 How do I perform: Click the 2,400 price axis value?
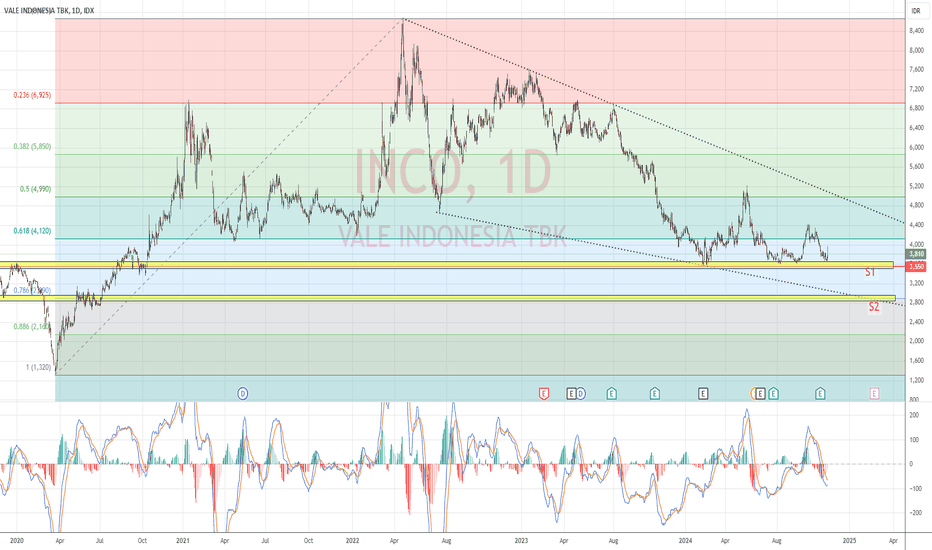(x=916, y=322)
